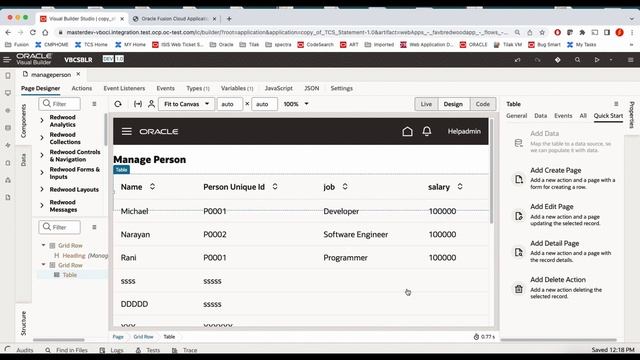
Task: Expand the Redwood Messages group
Action: point(42,205)
